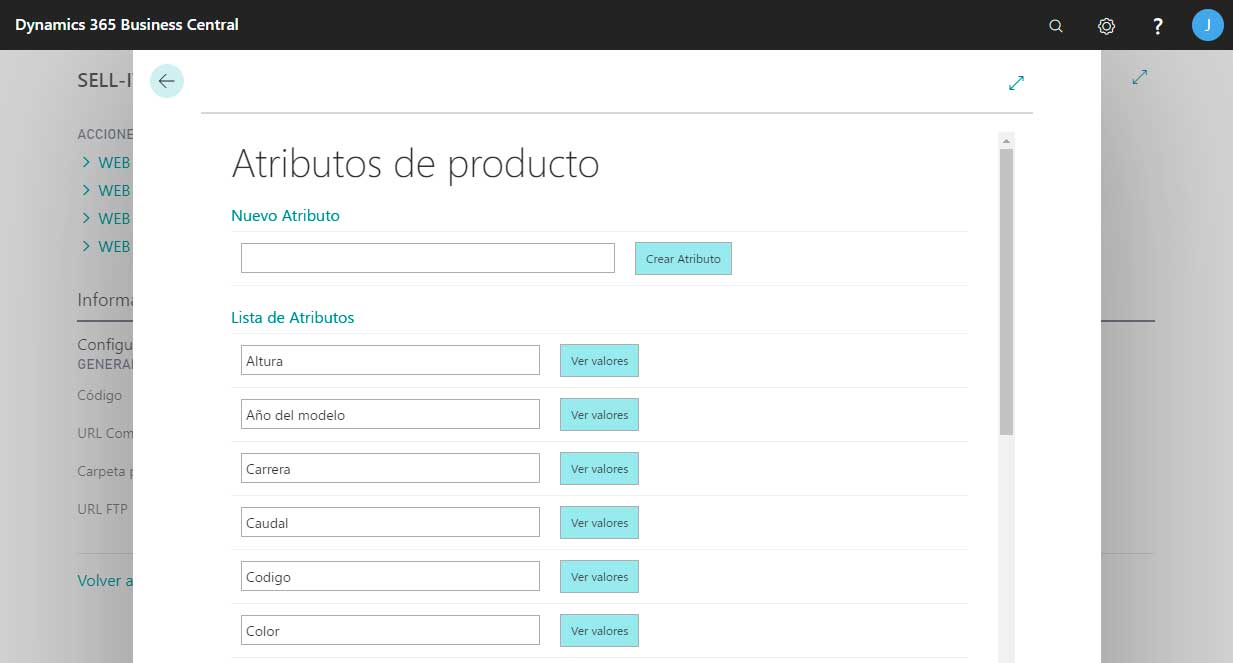View values for the Color attribute
This screenshot has height=663, width=1233.
click(x=600, y=630)
